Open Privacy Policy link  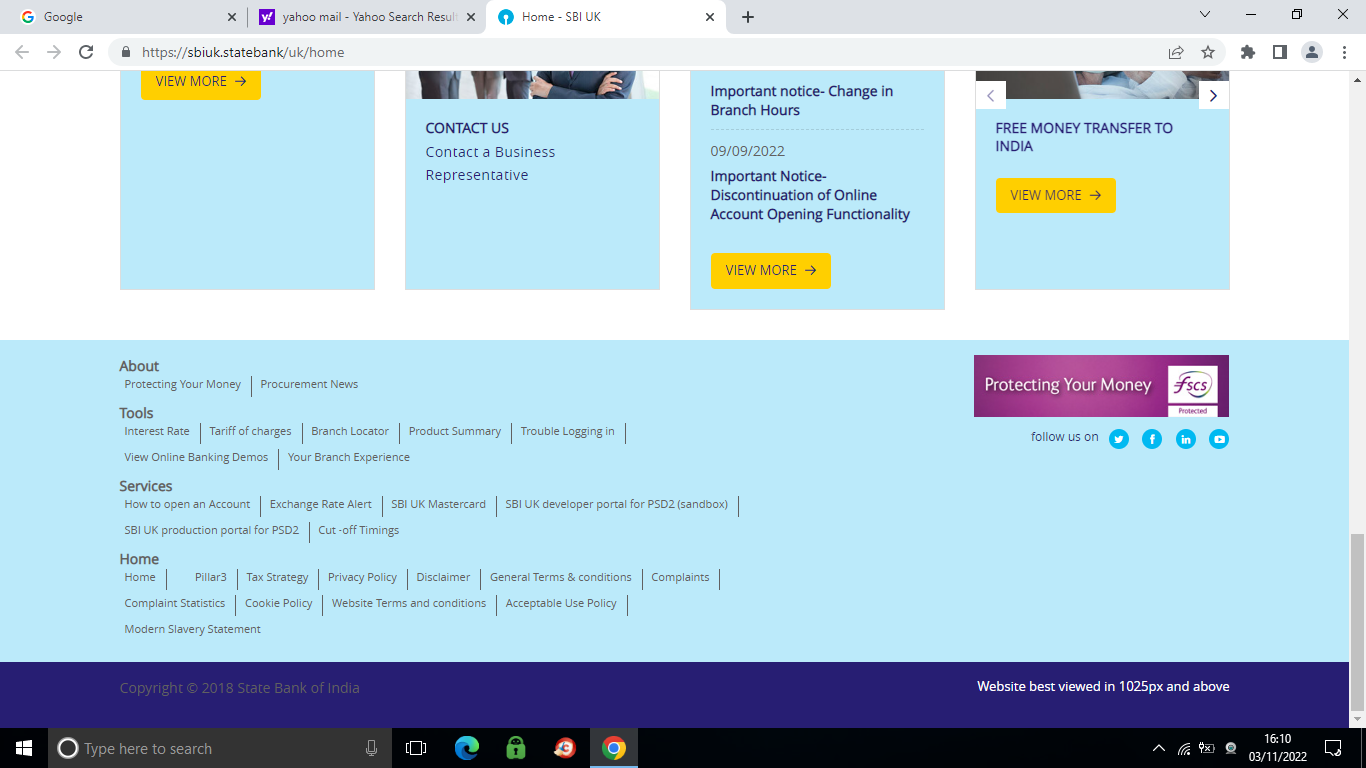tap(362, 577)
